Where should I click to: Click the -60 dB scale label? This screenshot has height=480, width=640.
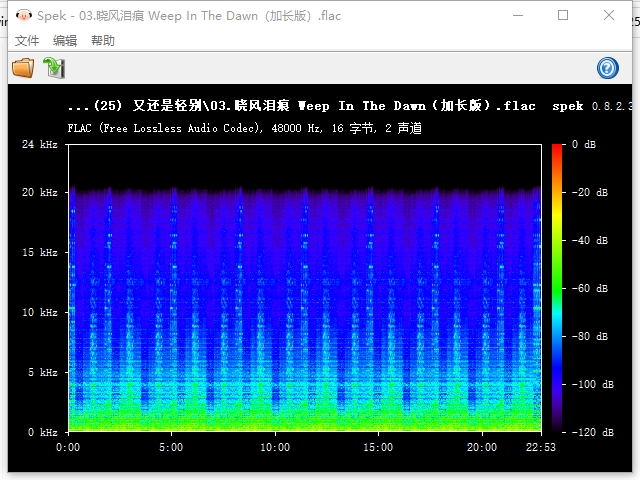point(590,288)
